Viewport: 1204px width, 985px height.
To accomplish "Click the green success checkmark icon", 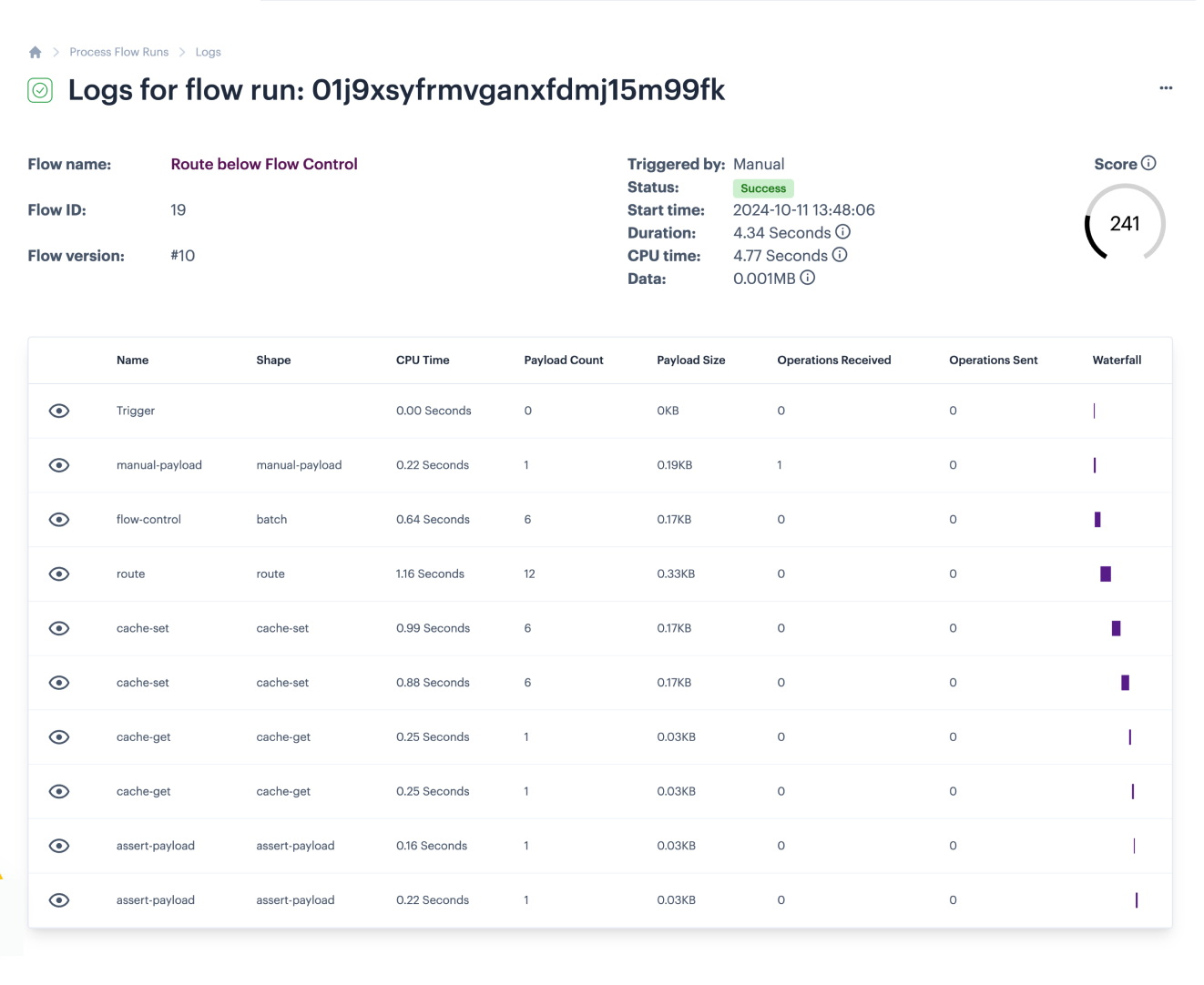I will click(40, 90).
